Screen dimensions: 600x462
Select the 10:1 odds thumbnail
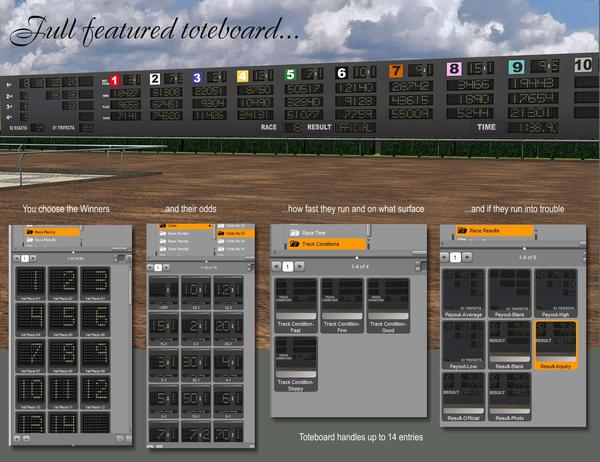(196, 293)
